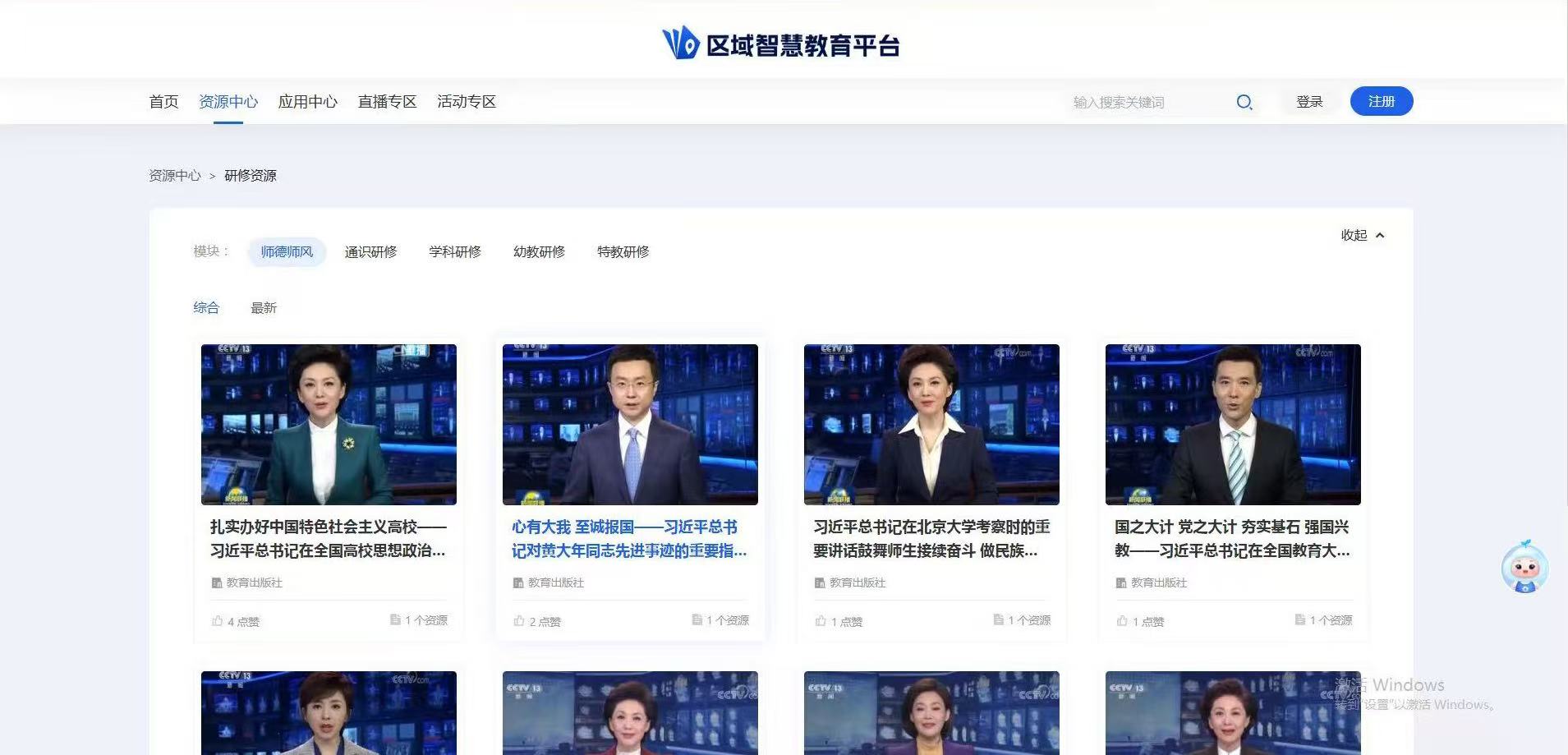Select the 师德师风 module filter

tap(287, 251)
